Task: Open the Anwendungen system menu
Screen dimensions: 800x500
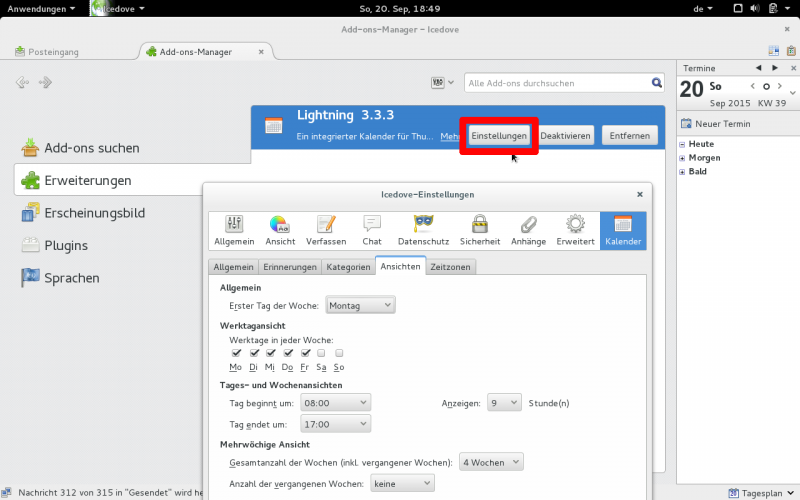Action: coord(40,8)
